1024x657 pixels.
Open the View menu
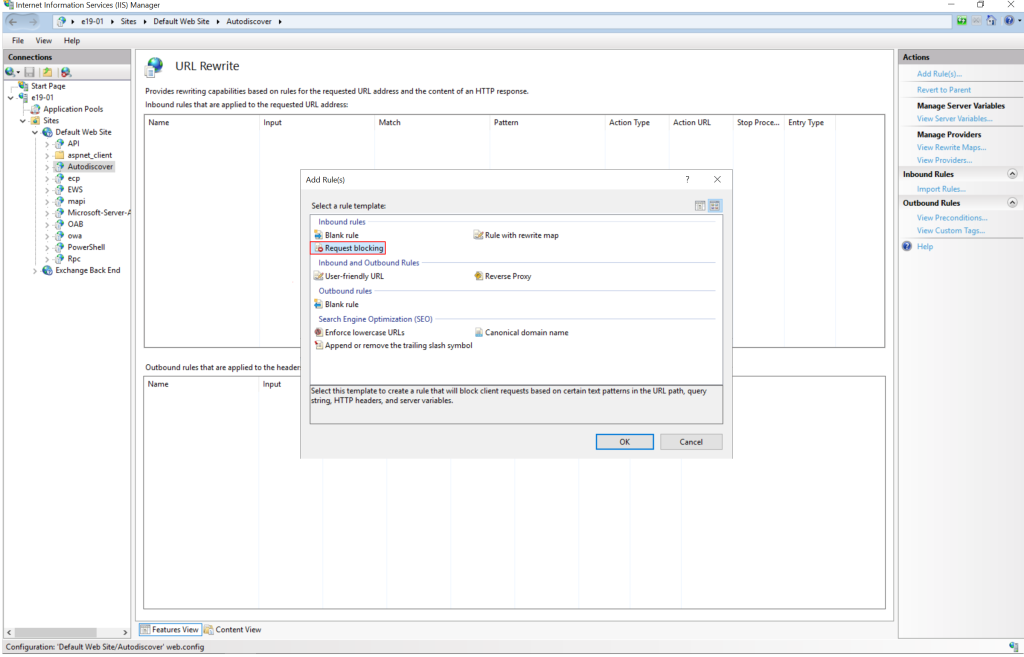pos(44,41)
